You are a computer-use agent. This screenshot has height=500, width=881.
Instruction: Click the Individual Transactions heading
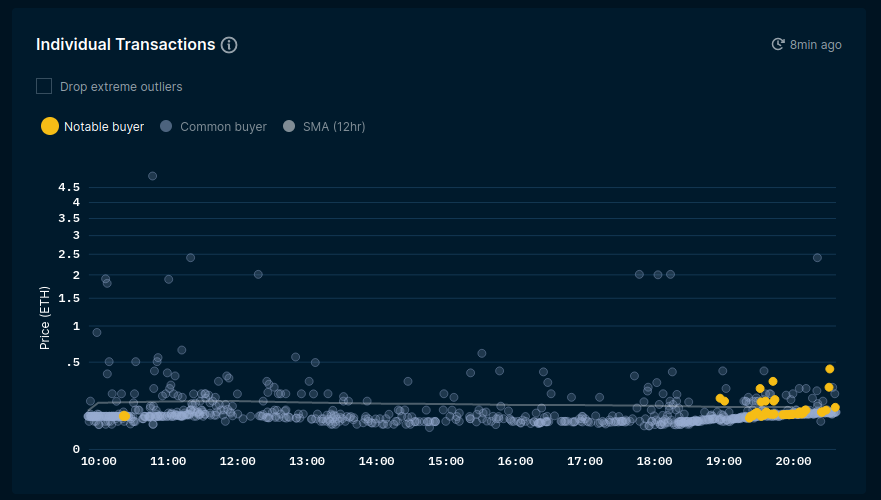[x=125, y=44]
